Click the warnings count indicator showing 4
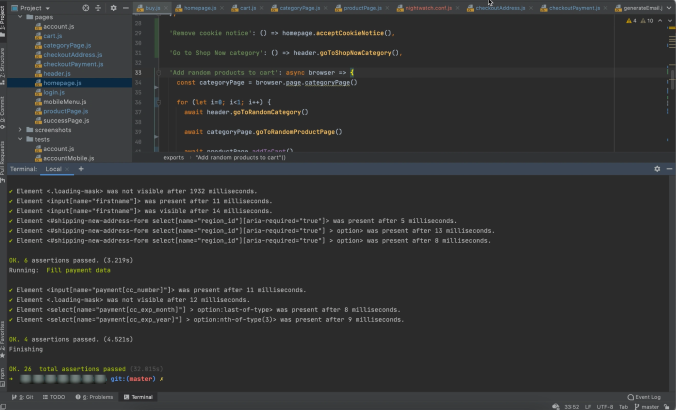 pos(631,21)
